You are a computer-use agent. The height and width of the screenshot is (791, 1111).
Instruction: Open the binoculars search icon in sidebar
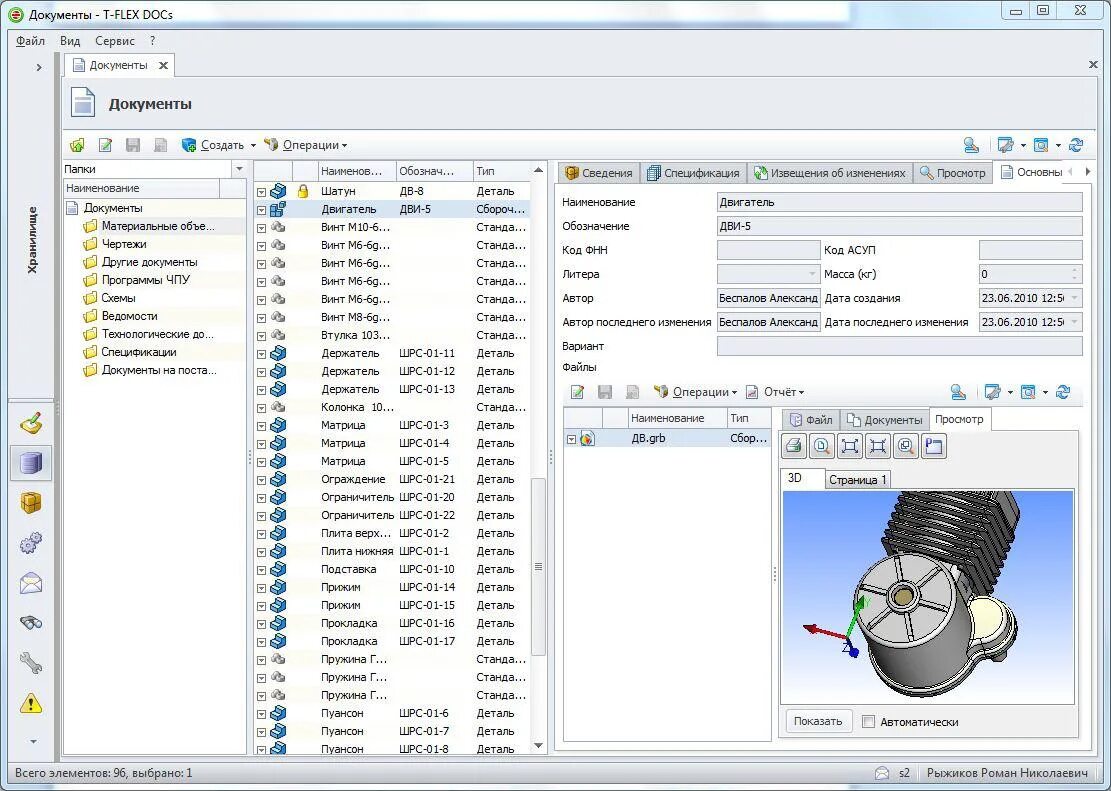30,623
